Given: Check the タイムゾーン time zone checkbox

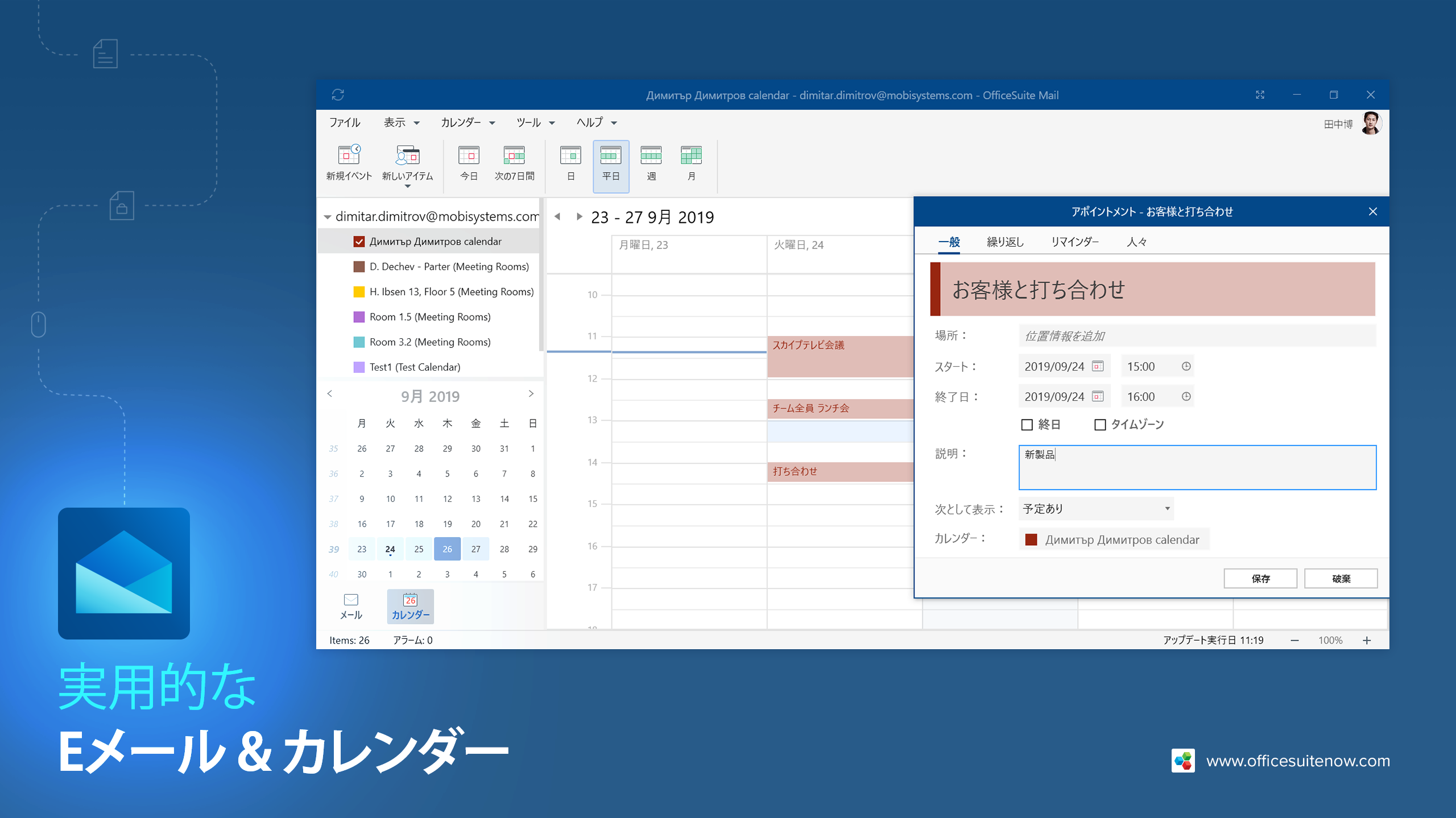Looking at the screenshot, I should [1100, 425].
